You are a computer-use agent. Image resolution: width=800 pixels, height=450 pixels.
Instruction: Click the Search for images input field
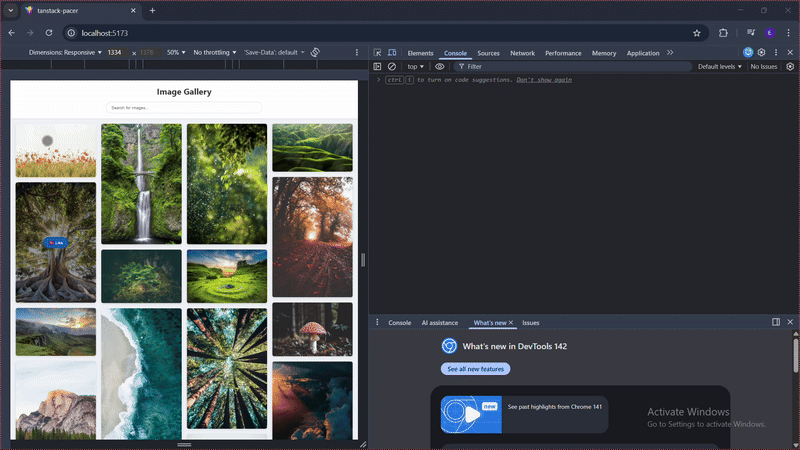click(x=184, y=107)
